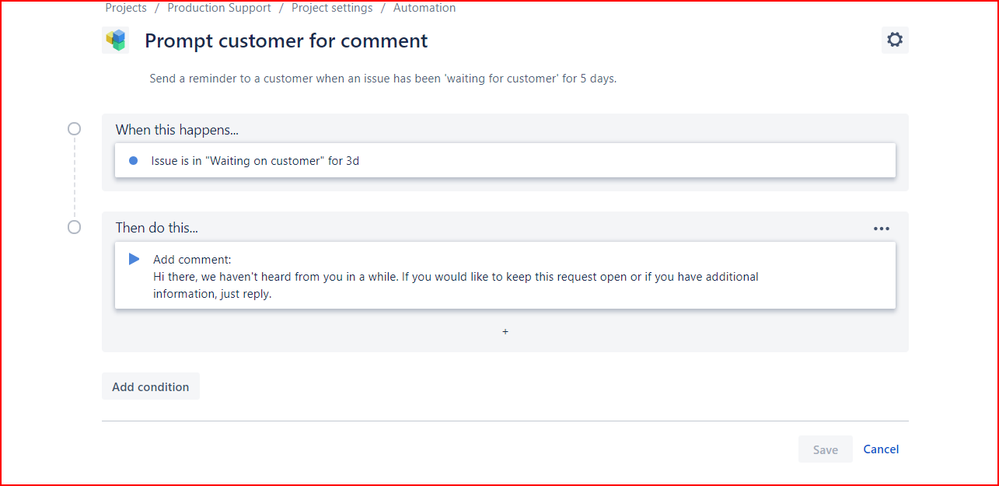Edit the rule title Prompt customer for comment
This screenshot has width=999, height=486.
click(286, 41)
